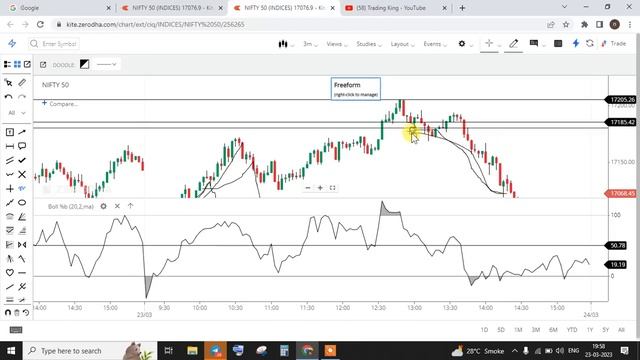The height and width of the screenshot is (360, 640).
Task: Select the cross X shape tool
Action: pos(22,175)
